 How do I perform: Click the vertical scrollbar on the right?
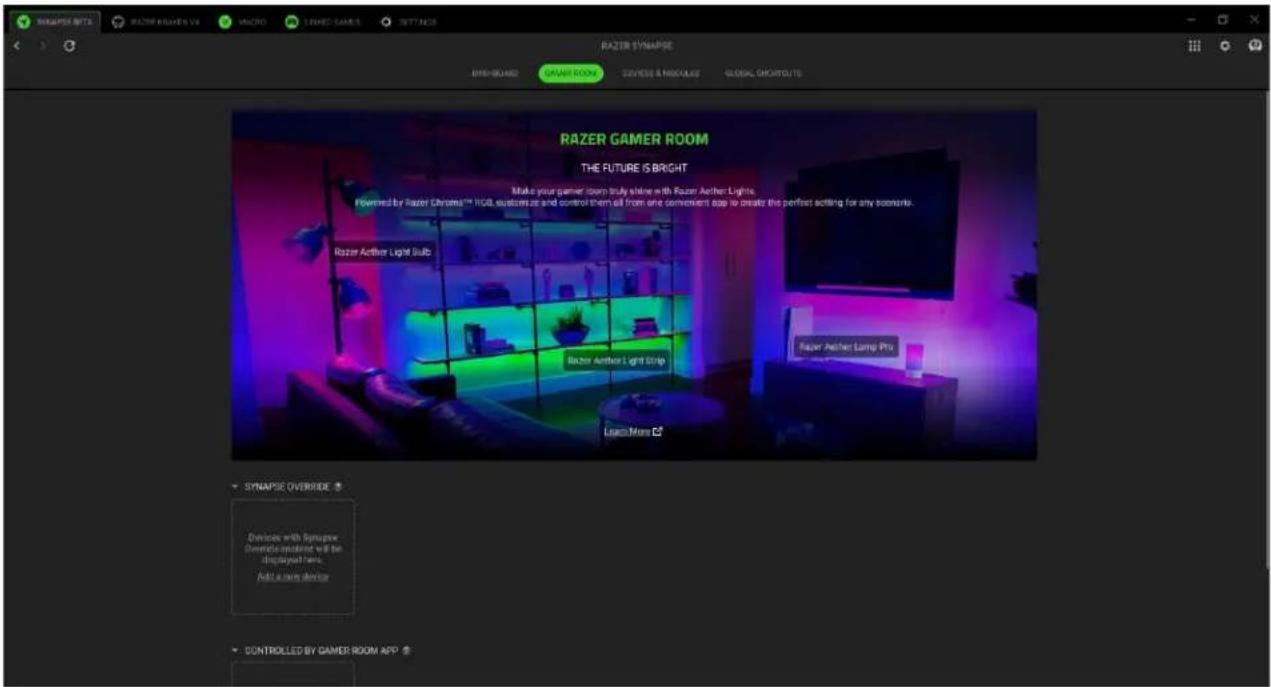1266,330
